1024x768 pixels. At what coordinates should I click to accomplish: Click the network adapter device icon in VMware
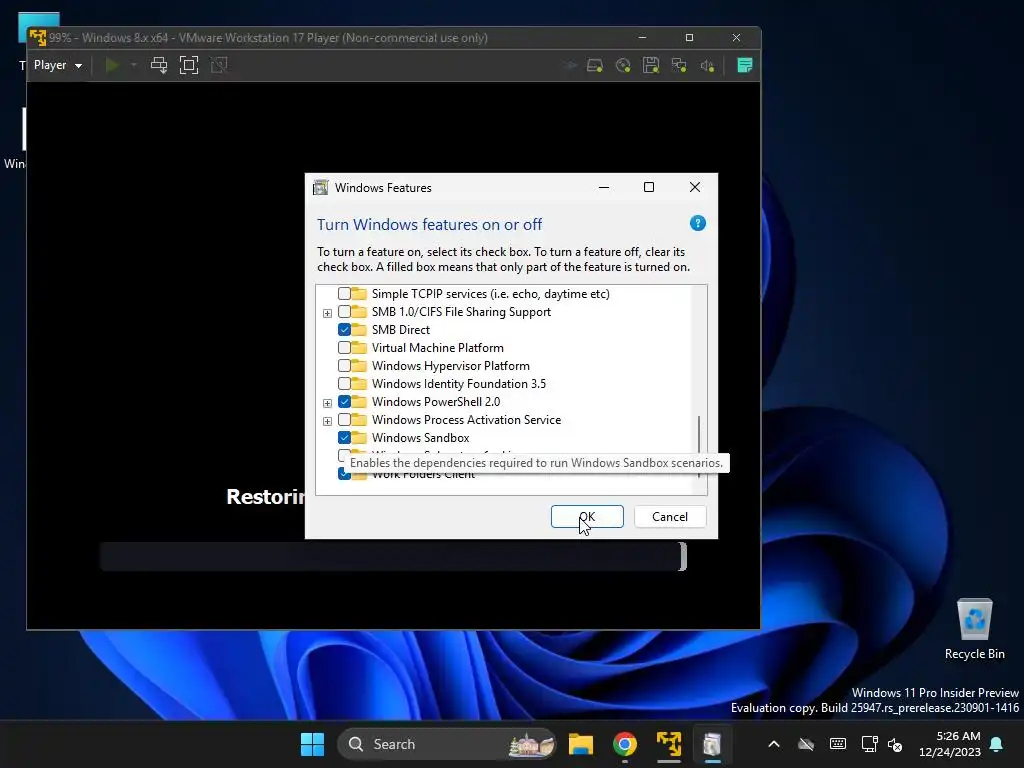click(x=679, y=65)
